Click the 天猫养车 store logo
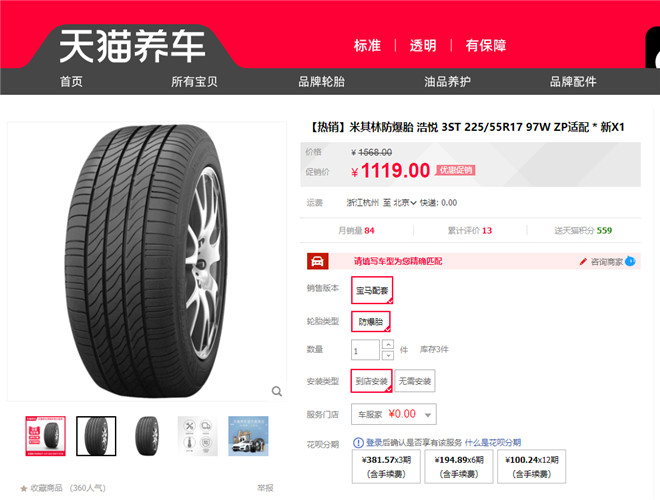This screenshot has height=500, width=660. [x=132, y=46]
